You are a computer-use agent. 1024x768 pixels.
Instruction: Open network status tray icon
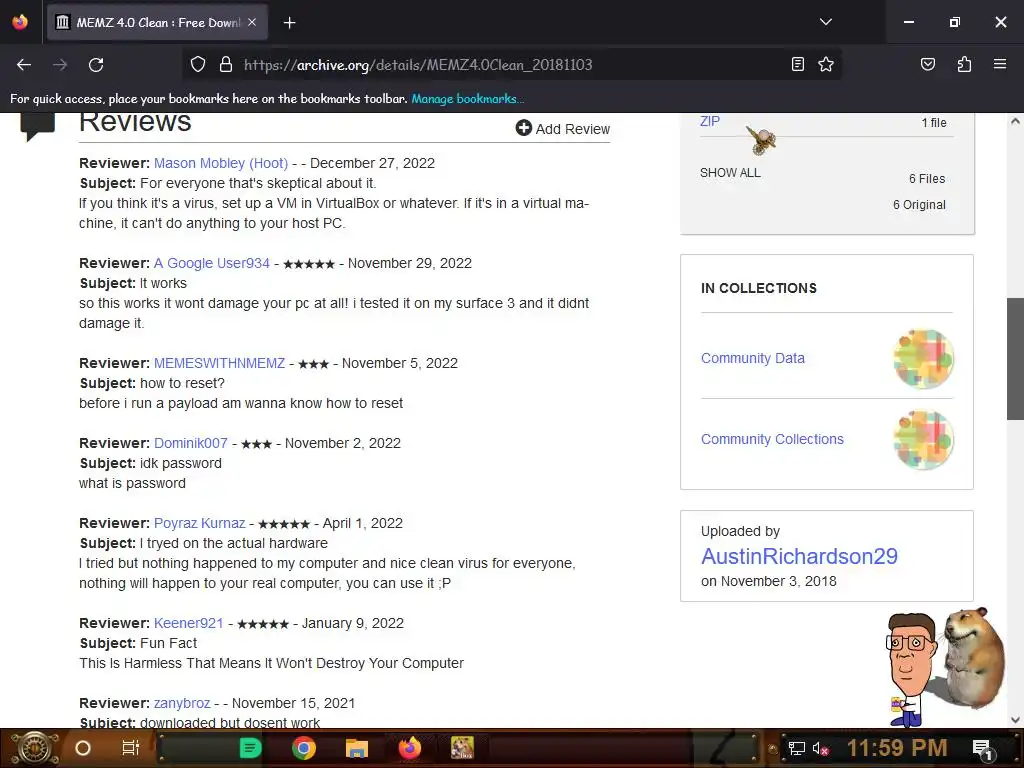796,748
